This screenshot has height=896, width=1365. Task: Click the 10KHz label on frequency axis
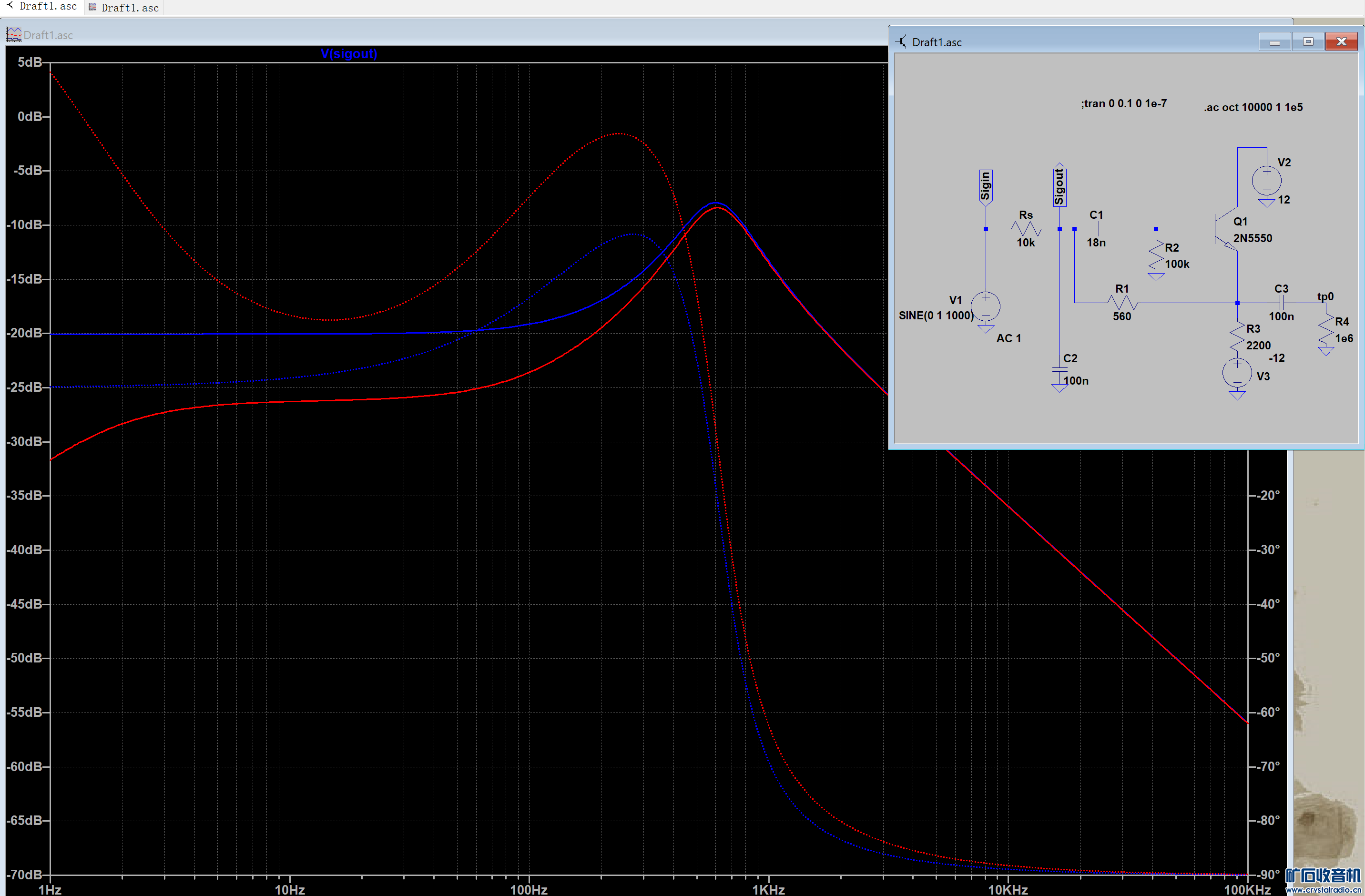[x=1008, y=889]
